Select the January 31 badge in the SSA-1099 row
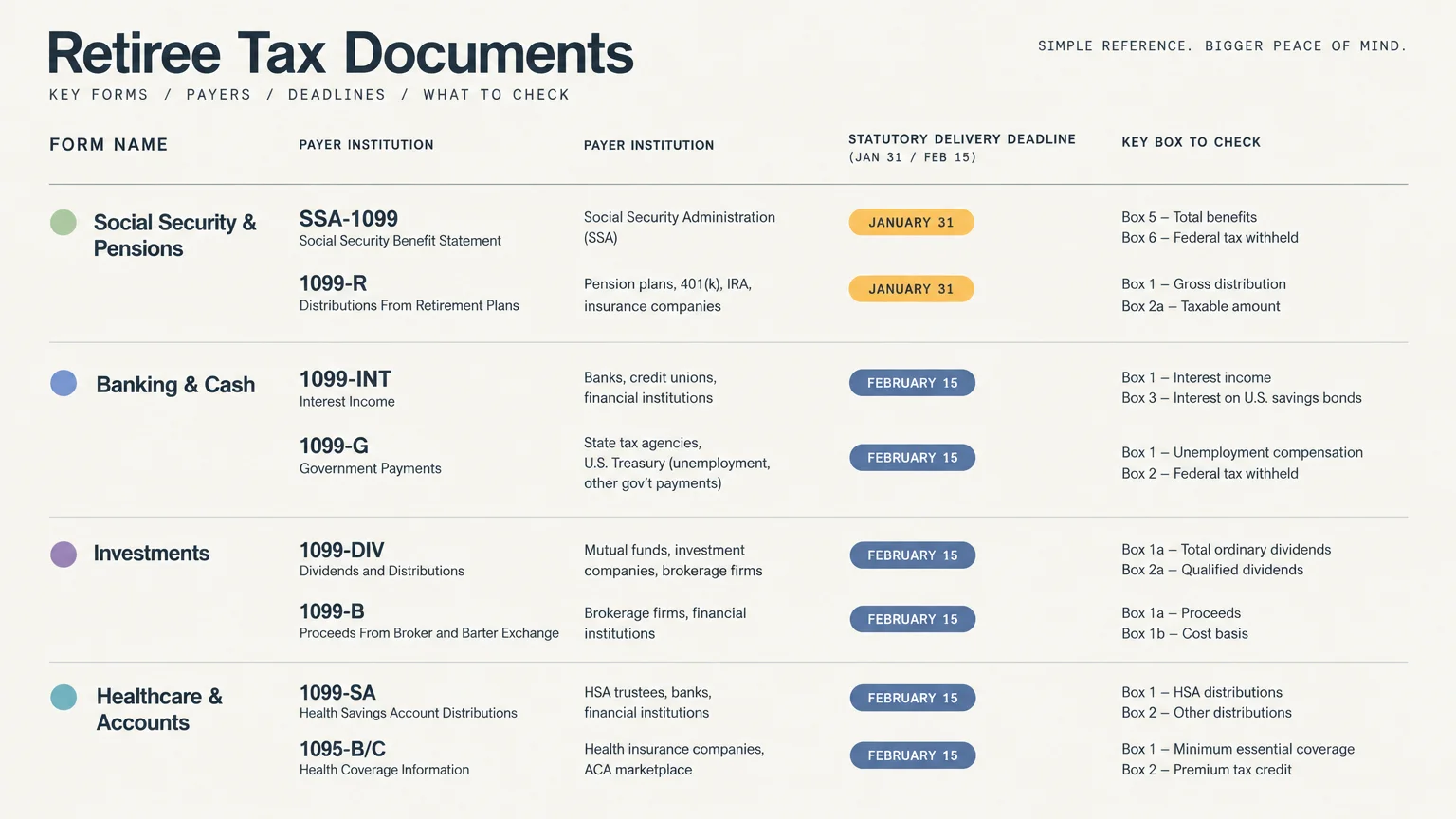Image resolution: width=1456 pixels, height=819 pixels. tap(911, 222)
